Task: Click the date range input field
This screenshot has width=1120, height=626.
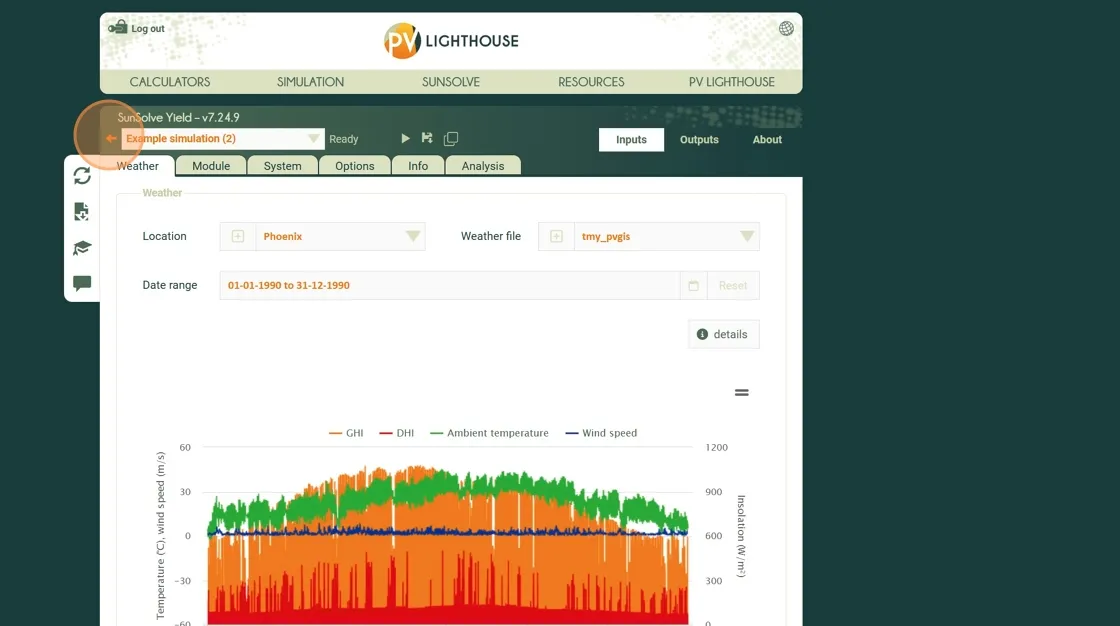Action: coord(450,286)
